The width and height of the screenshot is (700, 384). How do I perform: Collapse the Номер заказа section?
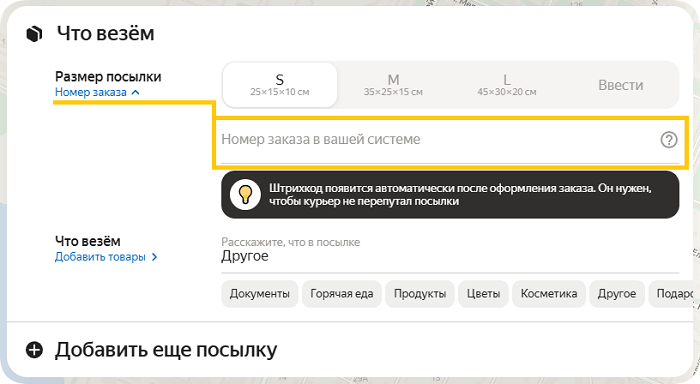[x=97, y=92]
